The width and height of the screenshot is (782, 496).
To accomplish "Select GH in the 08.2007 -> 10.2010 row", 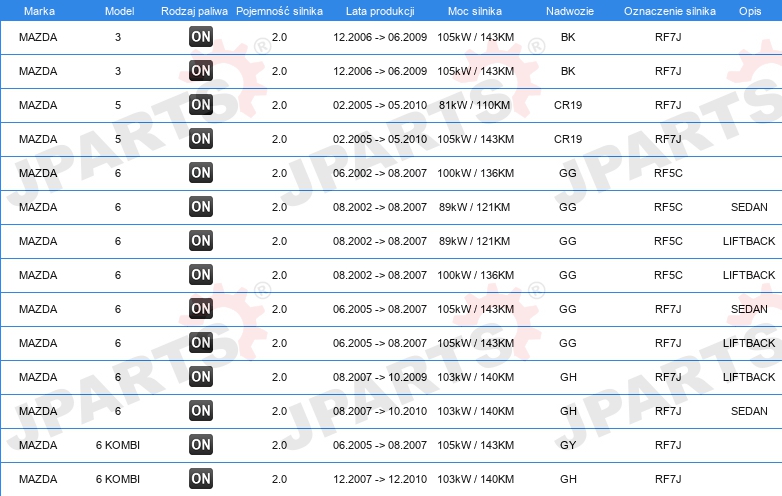I will tap(568, 411).
